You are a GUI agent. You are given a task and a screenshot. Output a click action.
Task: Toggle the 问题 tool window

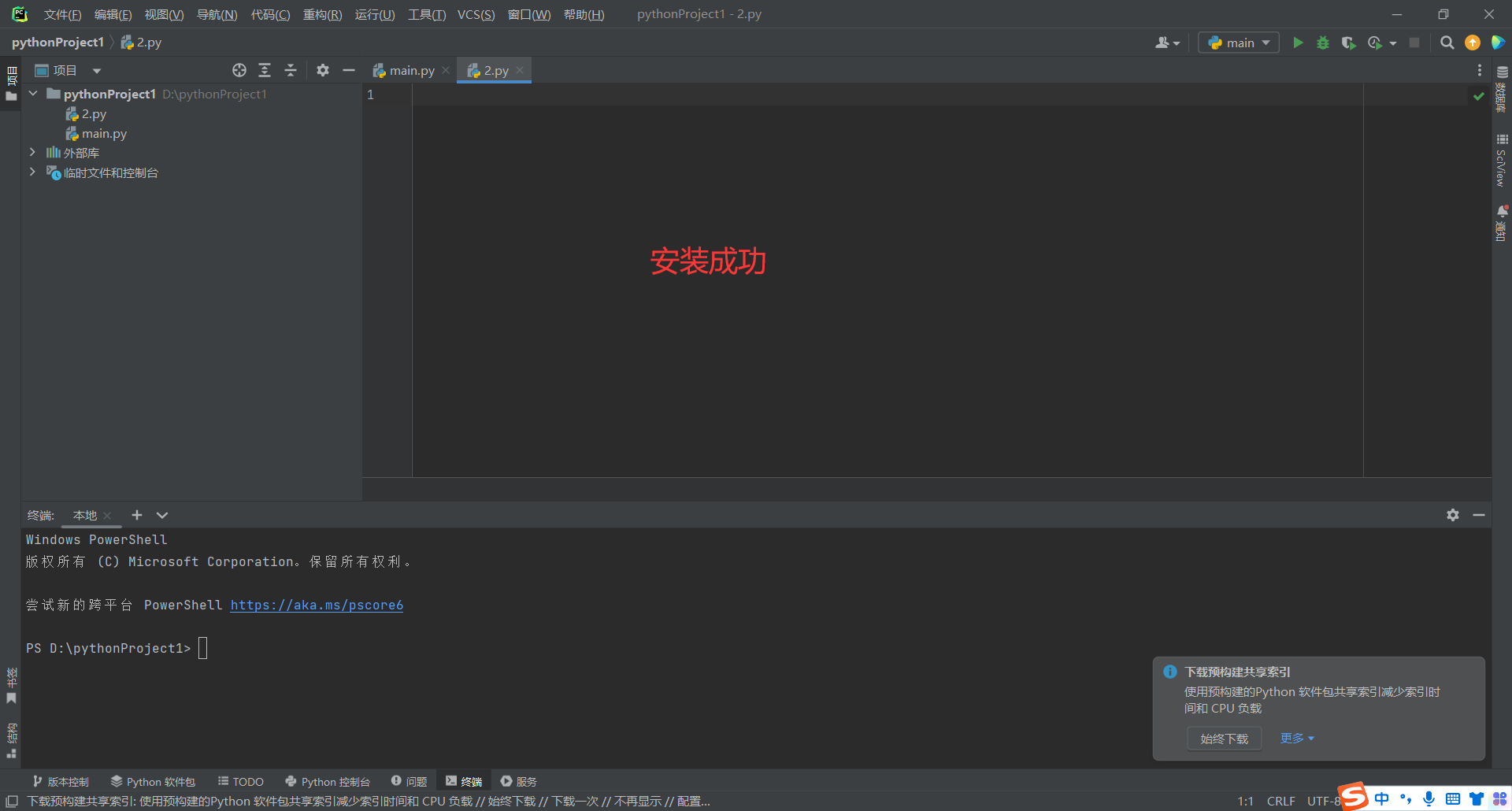[x=409, y=781]
